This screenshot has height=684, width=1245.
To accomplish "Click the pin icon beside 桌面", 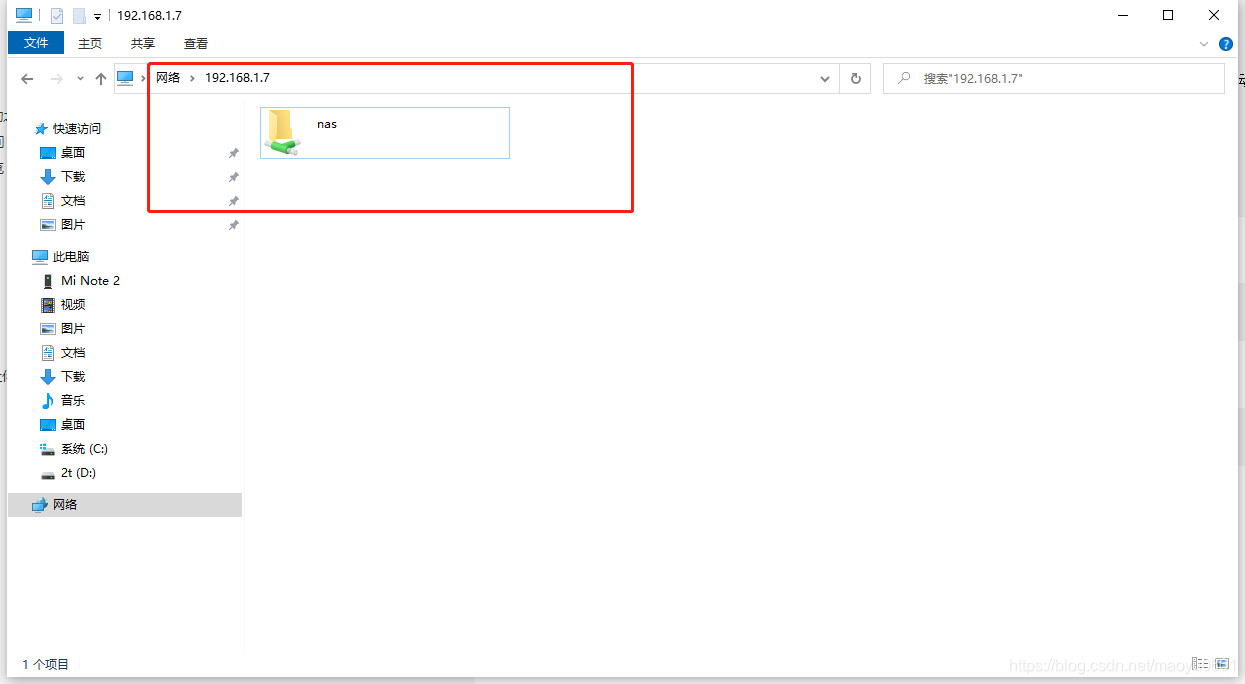I will pyautogui.click(x=234, y=153).
